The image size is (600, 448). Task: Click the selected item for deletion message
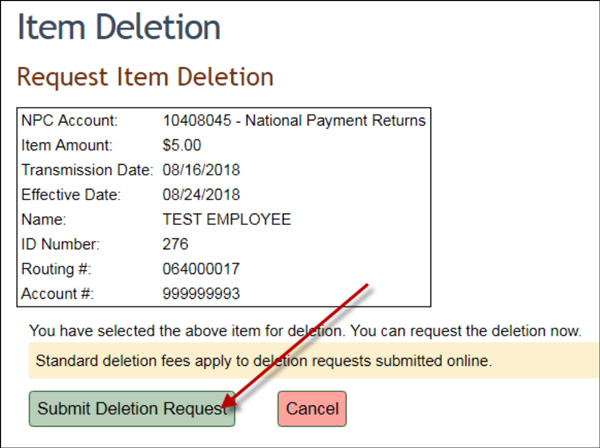click(x=305, y=330)
